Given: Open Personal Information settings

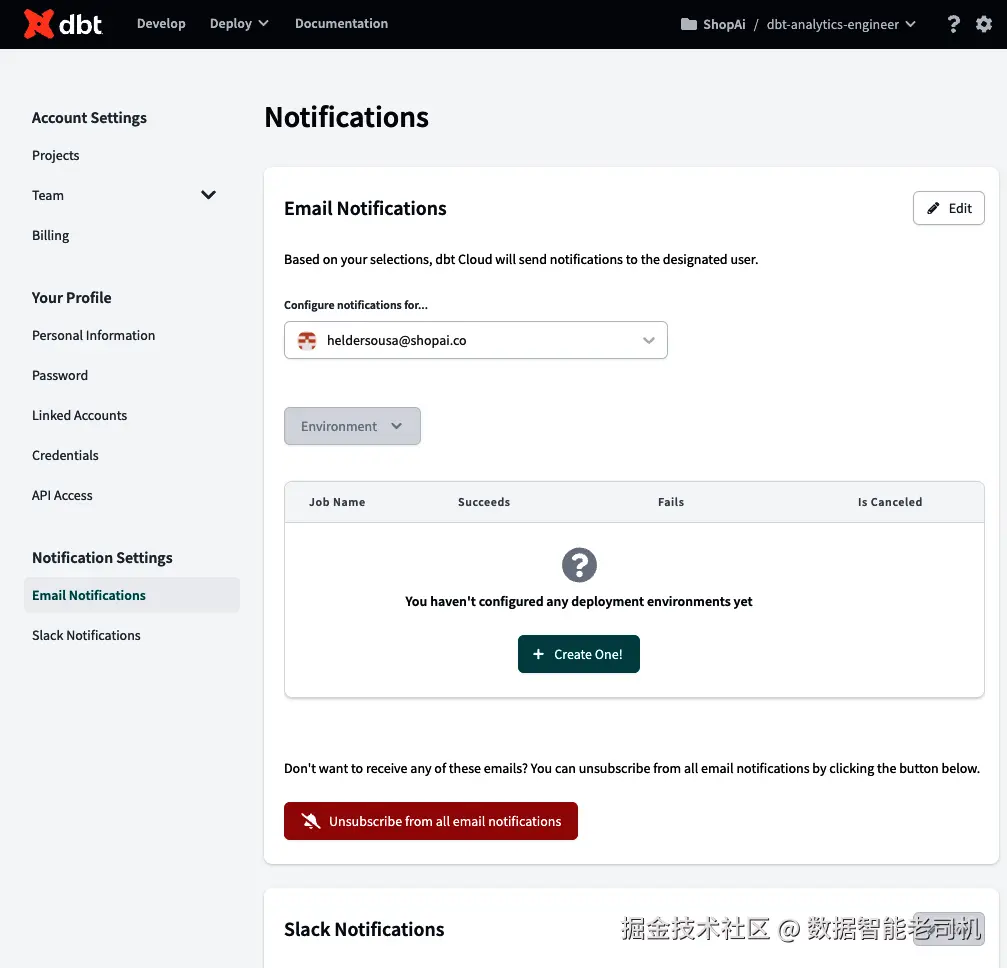Looking at the screenshot, I should pyautogui.click(x=94, y=335).
